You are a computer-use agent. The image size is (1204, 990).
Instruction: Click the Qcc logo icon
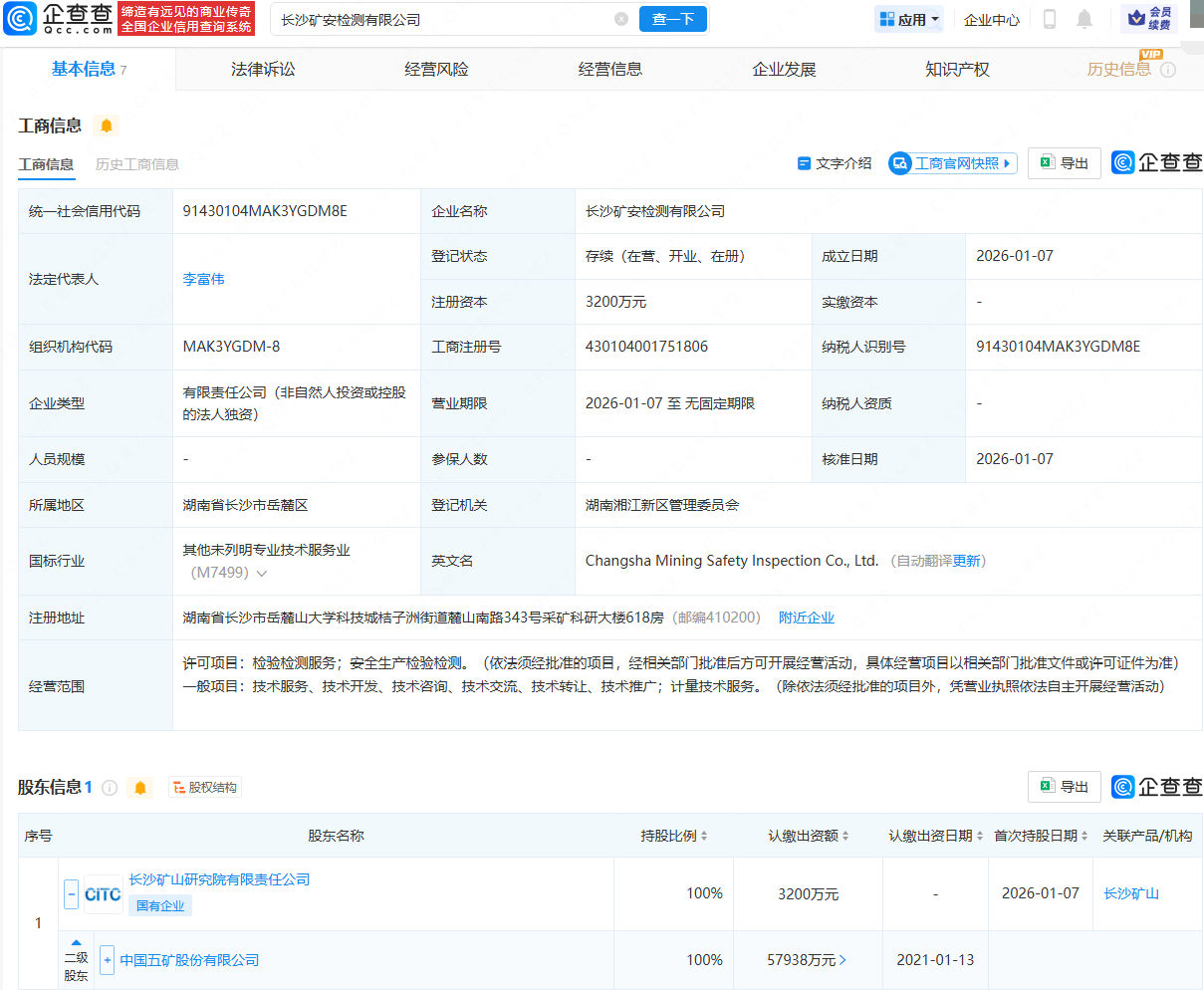coord(20,19)
